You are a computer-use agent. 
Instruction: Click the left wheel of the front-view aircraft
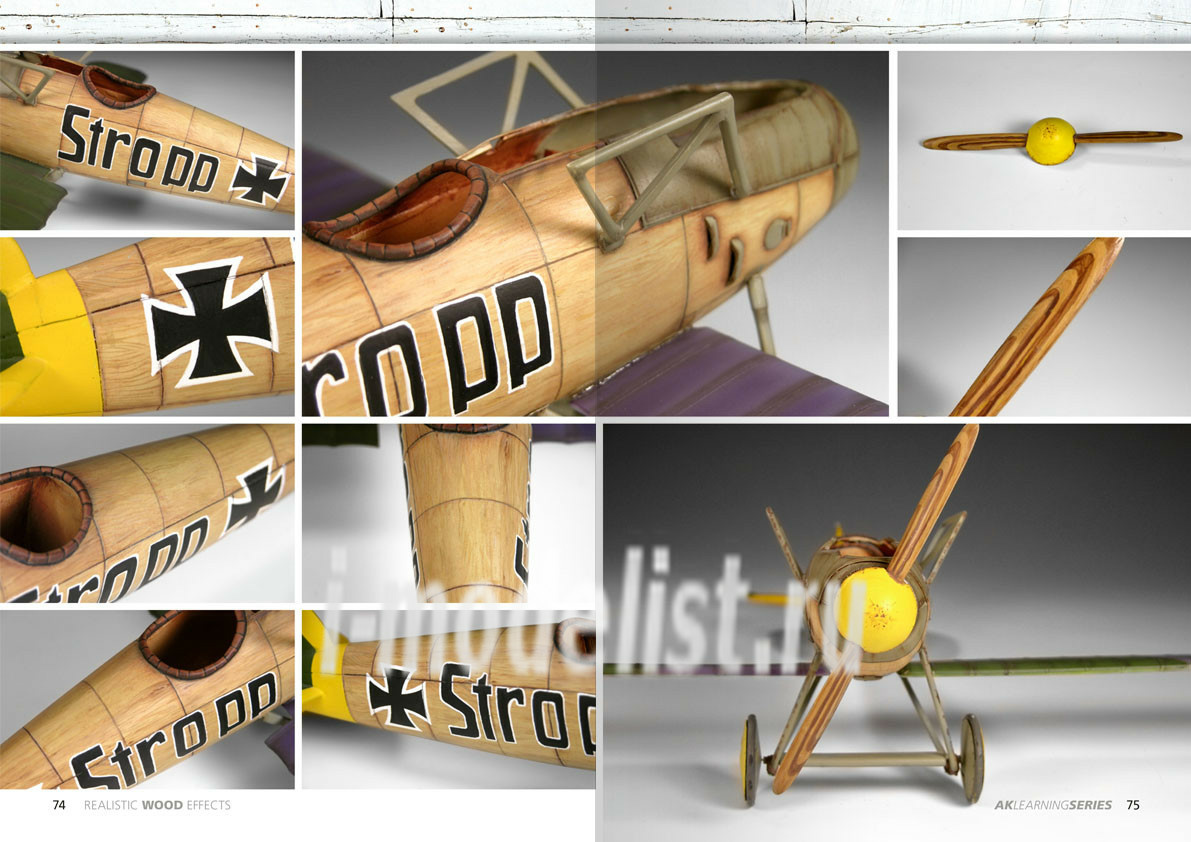751,758
